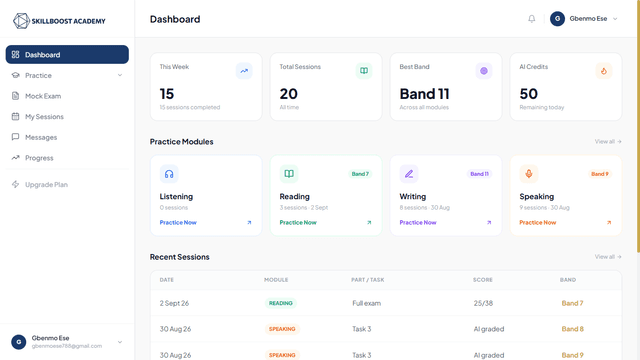Click the 50 value in AI Credits card
This screenshot has width=640, height=360.
(529, 94)
